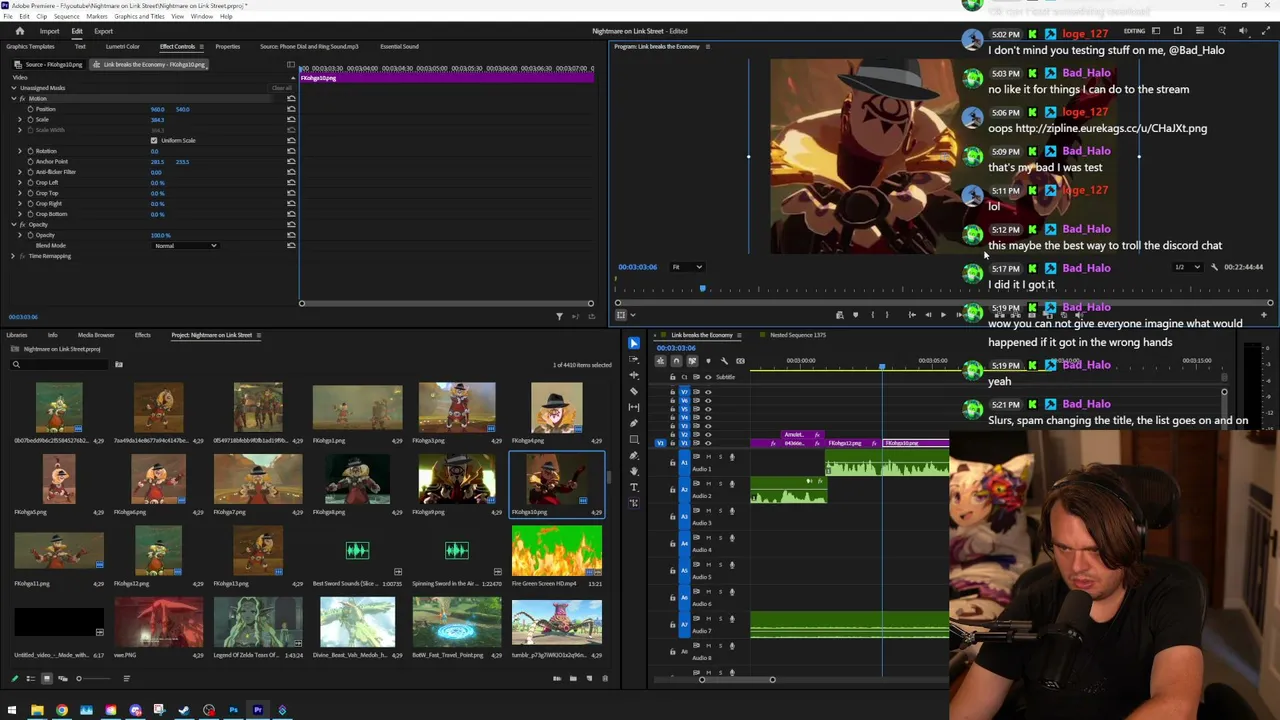Screen dimensions: 1280x720
Task: Go to the Export workspace
Action: pyautogui.click(x=103, y=31)
